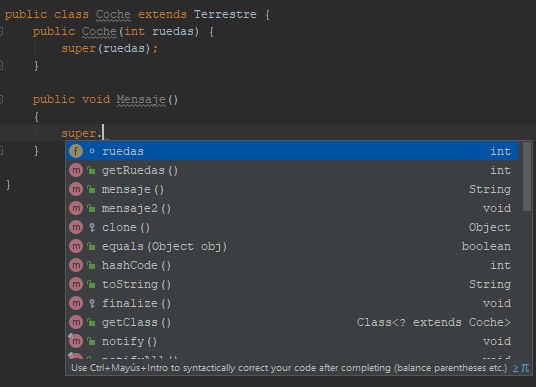The image size is (536, 387).
Task: Click the method icon beside getClass()
Action: click(x=76, y=322)
